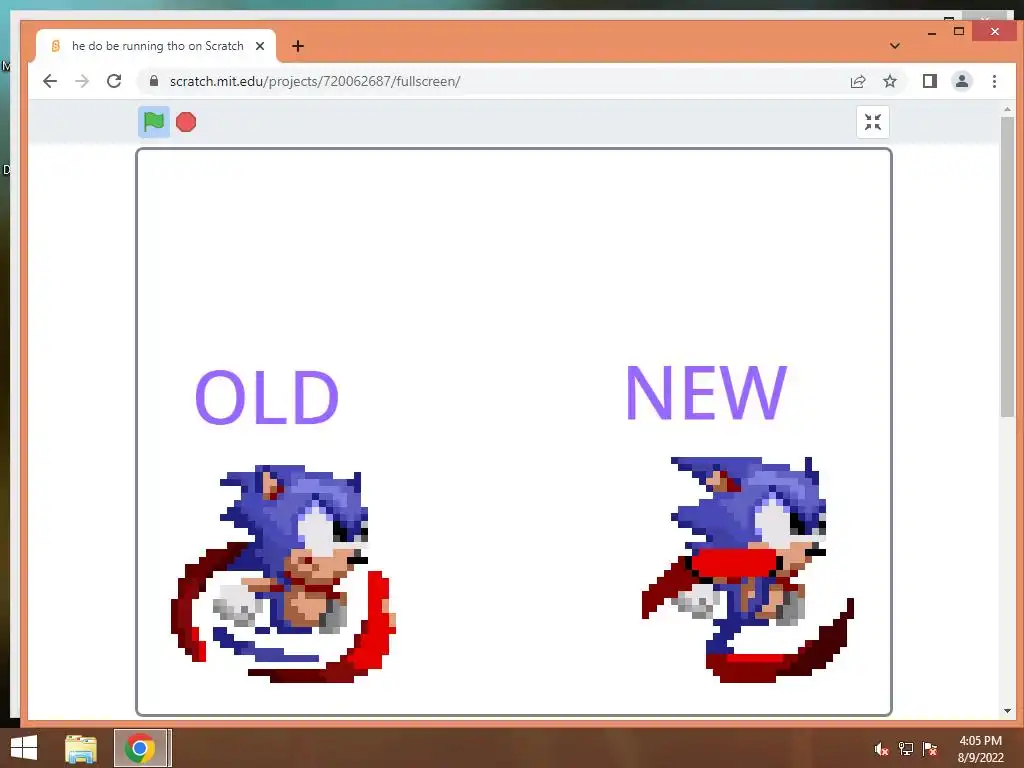
Task: Open the Chrome profile menu
Action: [961, 81]
